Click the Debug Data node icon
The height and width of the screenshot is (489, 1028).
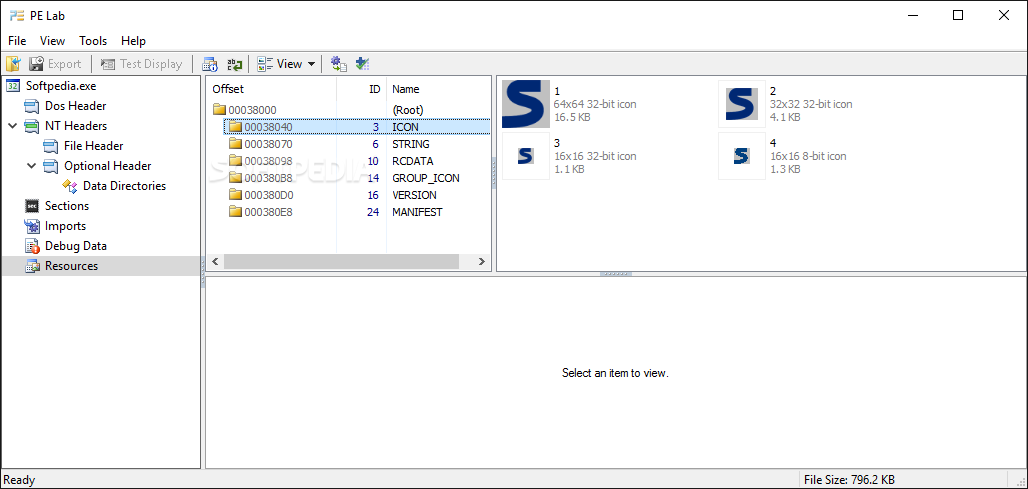pos(32,246)
